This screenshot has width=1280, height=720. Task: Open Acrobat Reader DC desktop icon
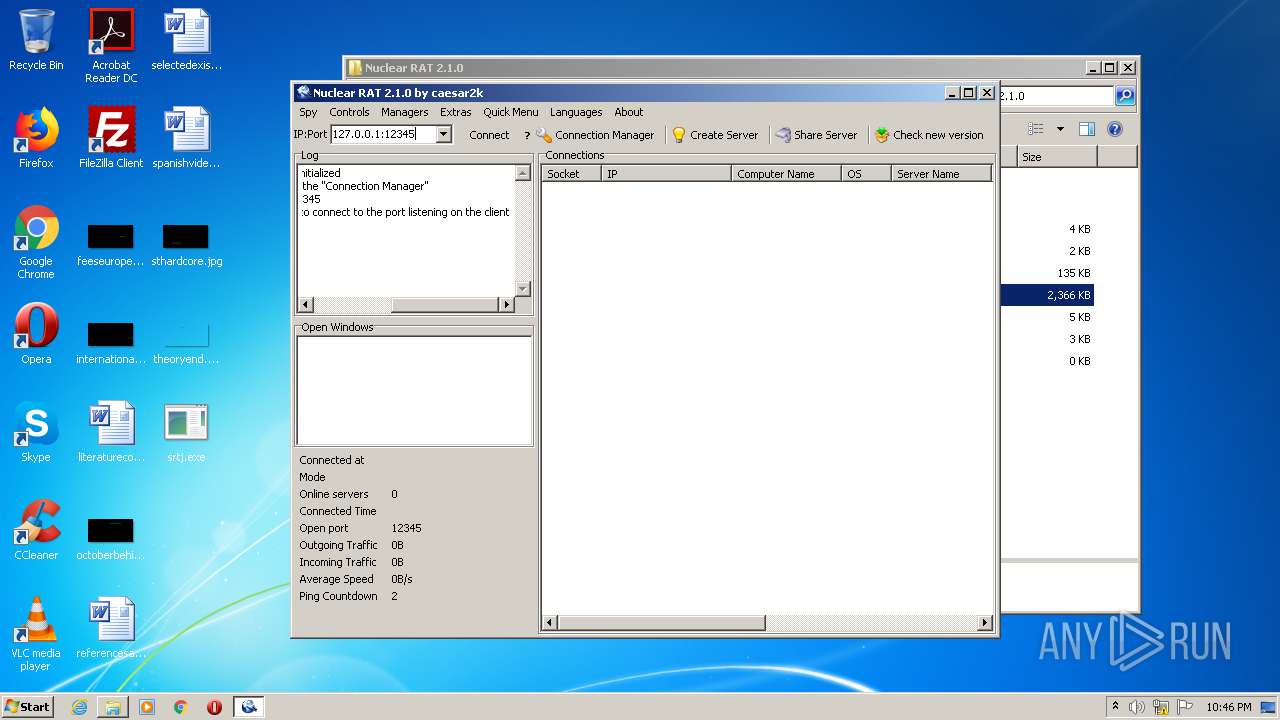pos(111,46)
